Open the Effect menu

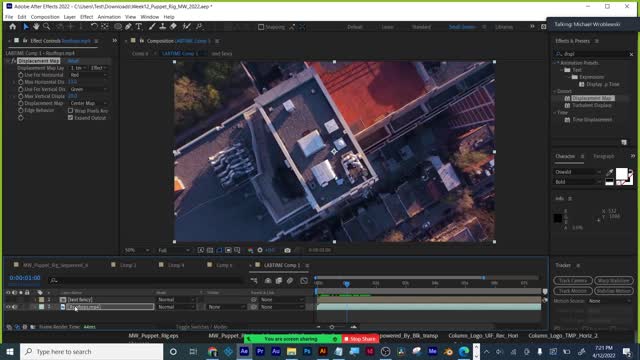tap(87, 17)
